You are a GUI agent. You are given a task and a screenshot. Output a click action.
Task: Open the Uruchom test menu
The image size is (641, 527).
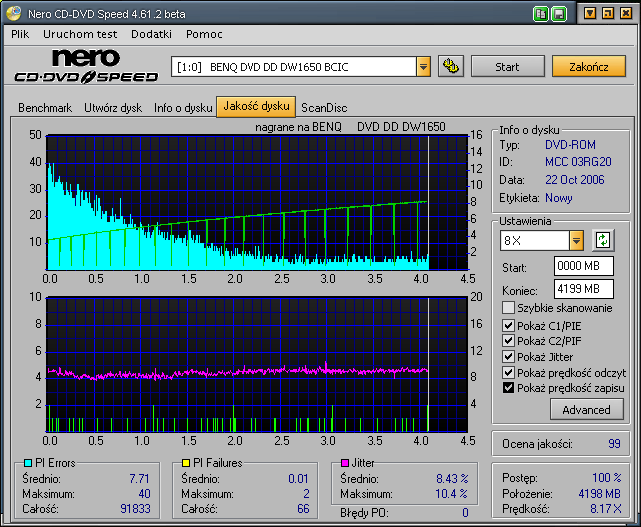pyautogui.click(x=80, y=34)
